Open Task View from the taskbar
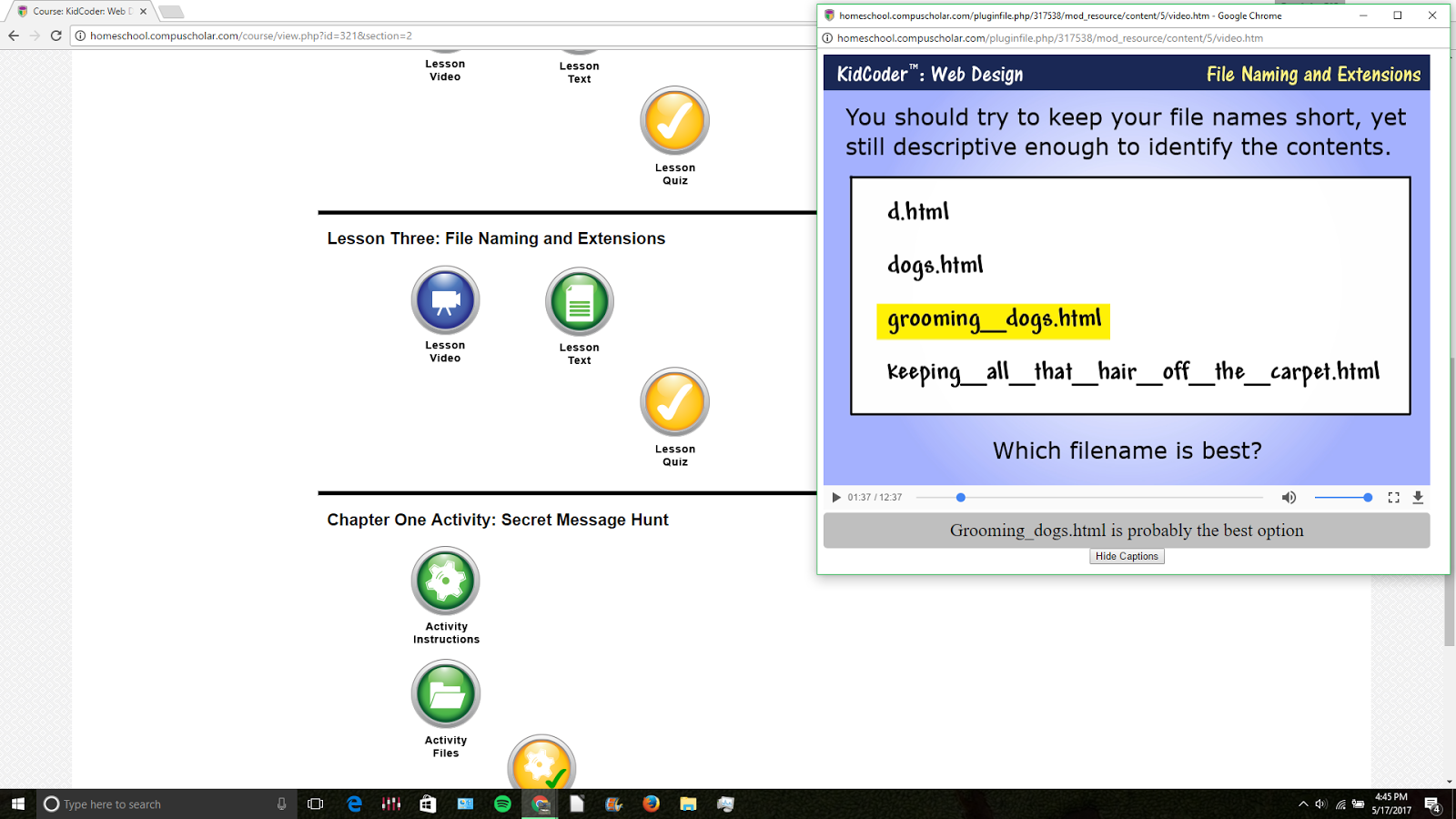1456x819 pixels. coord(316,804)
